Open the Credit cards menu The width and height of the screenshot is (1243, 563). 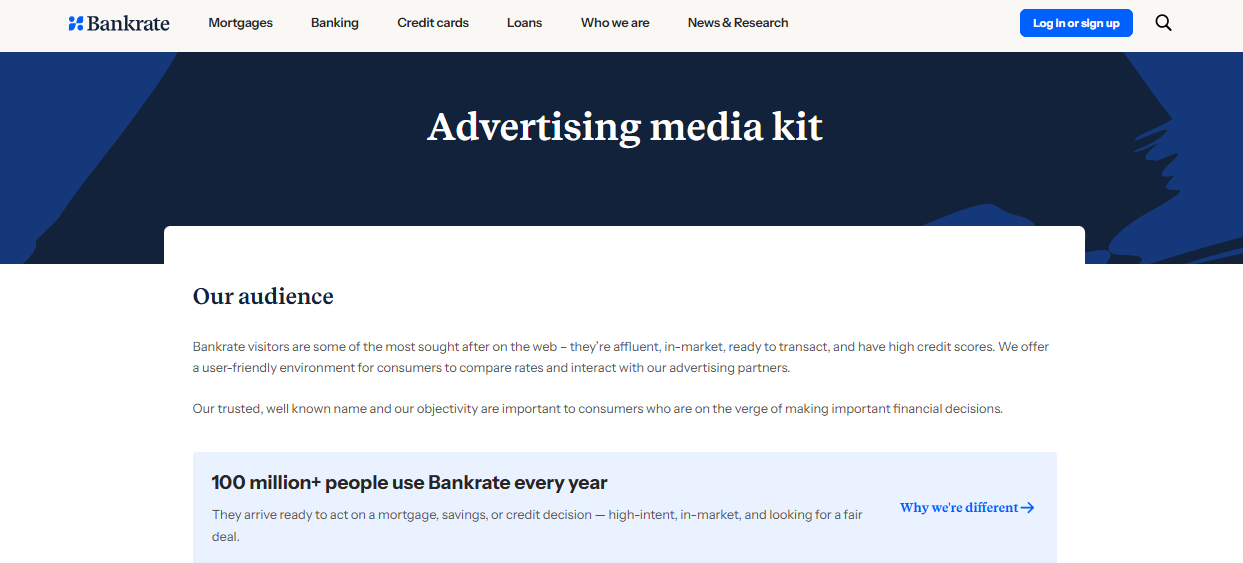tap(433, 23)
